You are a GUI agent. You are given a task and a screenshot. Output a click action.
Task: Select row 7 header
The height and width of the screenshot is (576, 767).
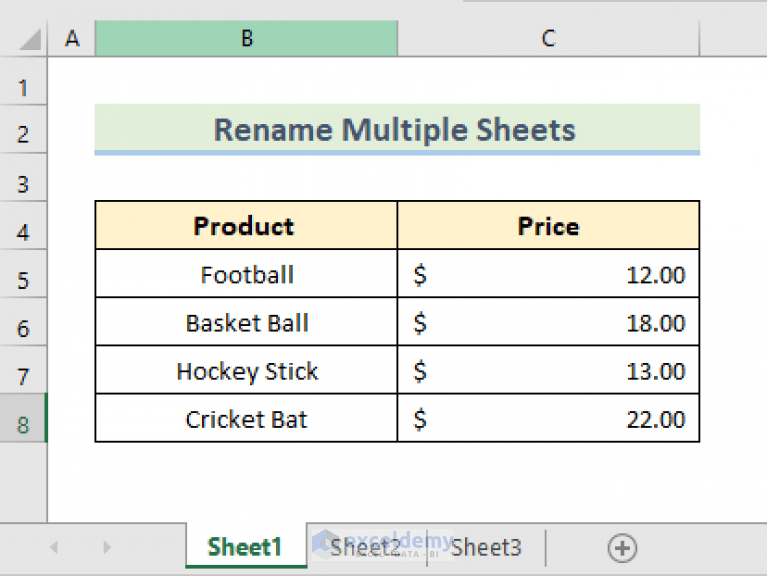point(23,370)
